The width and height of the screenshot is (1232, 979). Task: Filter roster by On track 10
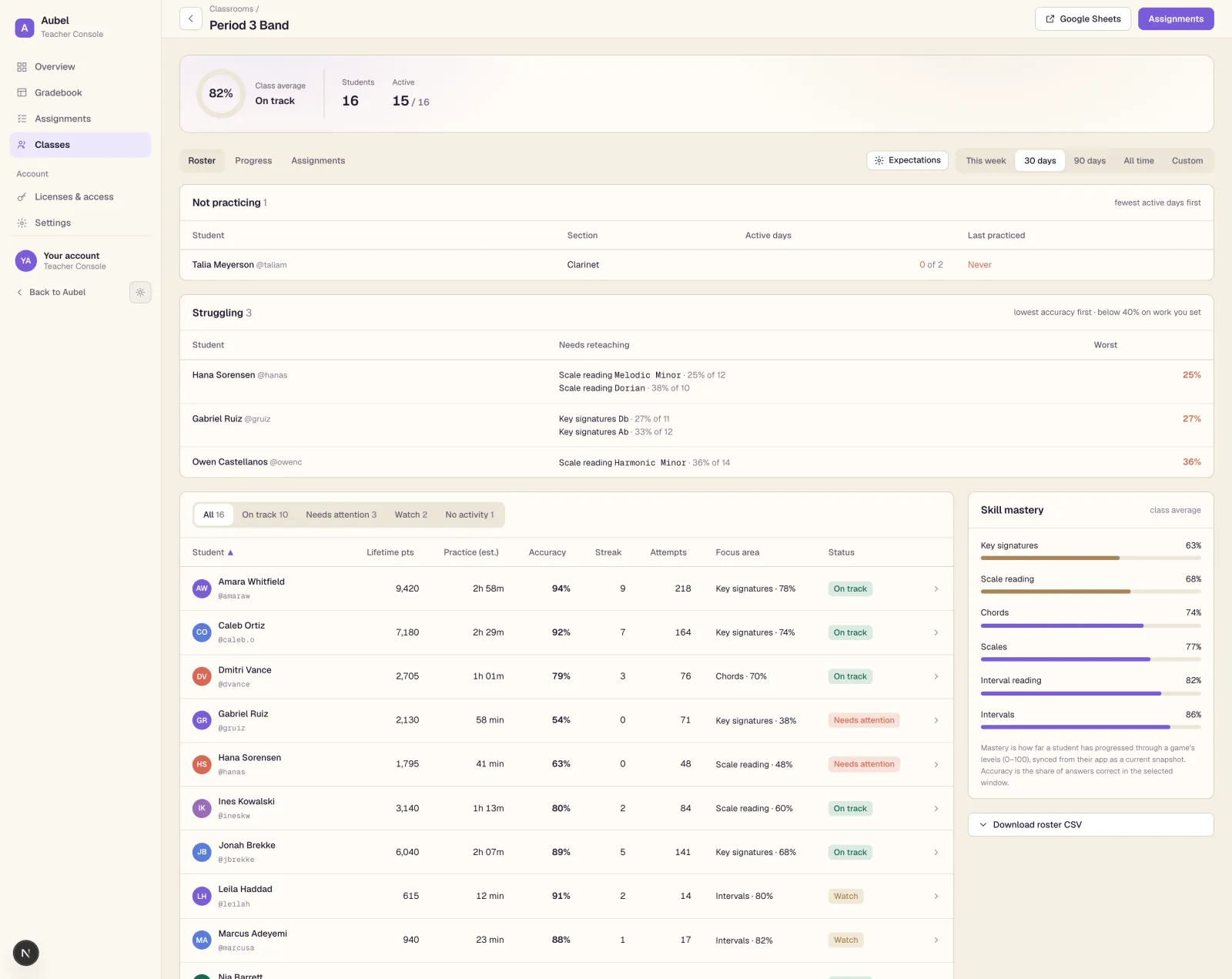pyautogui.click(x=265, y=515)
